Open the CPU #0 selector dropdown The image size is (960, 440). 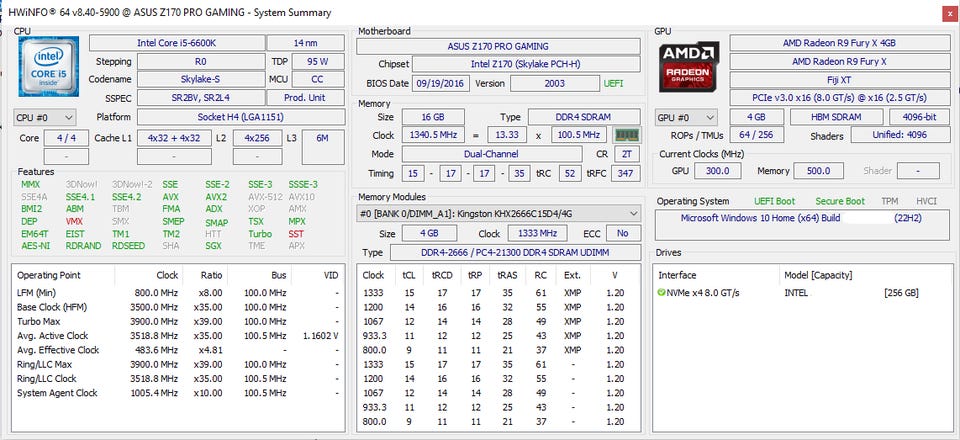tap(45, 117)
